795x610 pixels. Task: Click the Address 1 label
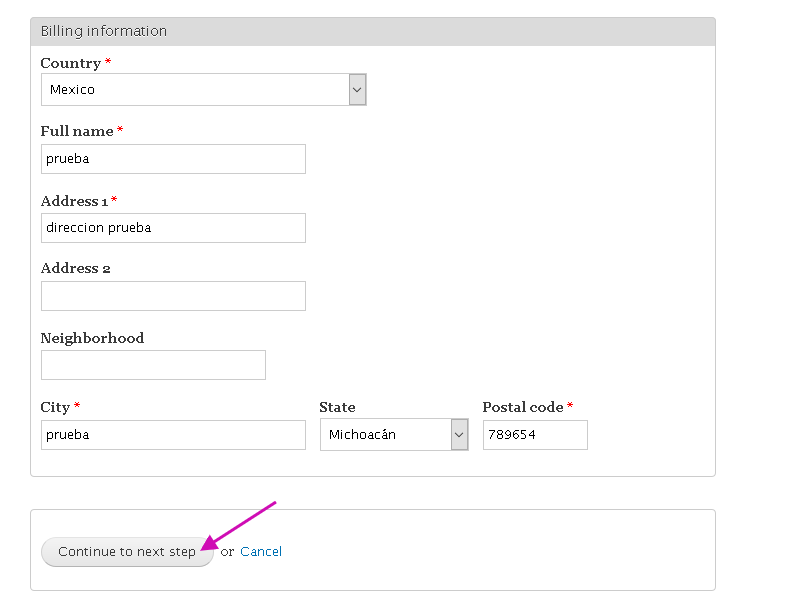(x=75, y=201)
